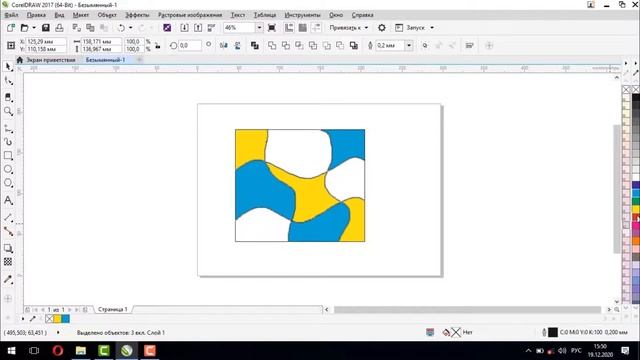Image resolution: width=640 pixels, height=360 pixels.
Task: Select the Connector tool
Action: click(x=8, y=231)
